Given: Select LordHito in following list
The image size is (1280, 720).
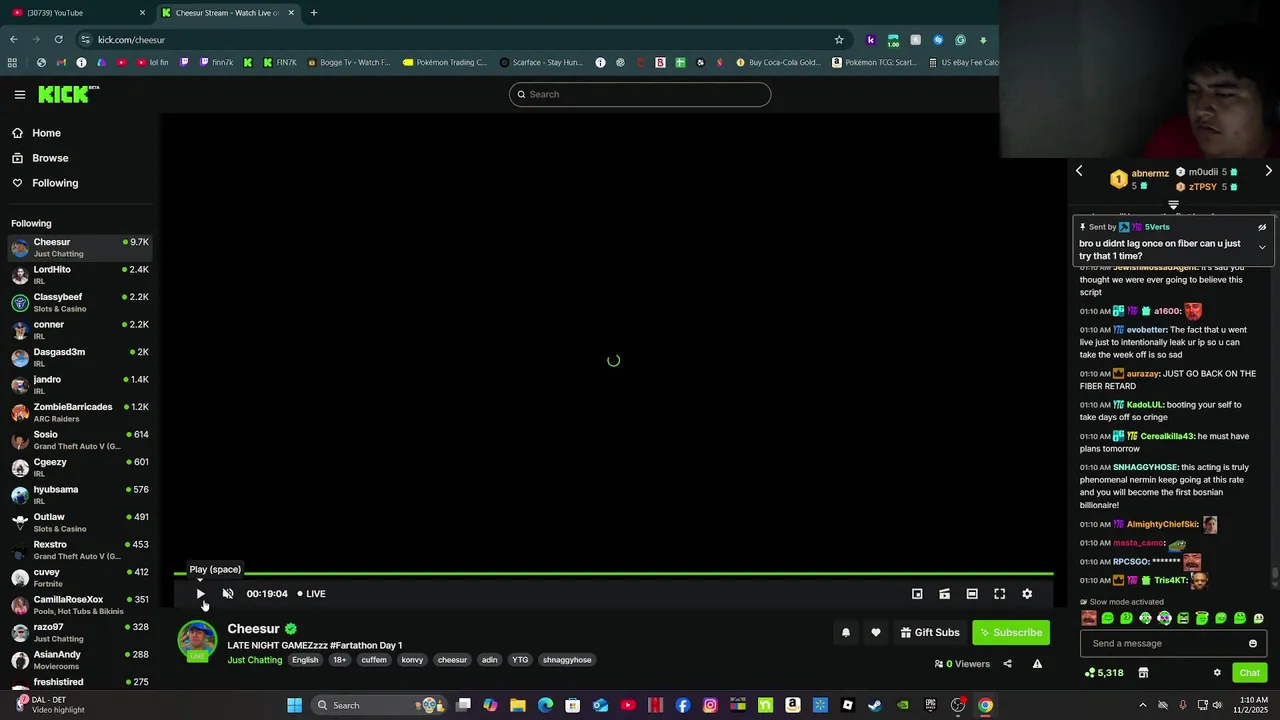Looking at the screenshot, I should 80,275.
